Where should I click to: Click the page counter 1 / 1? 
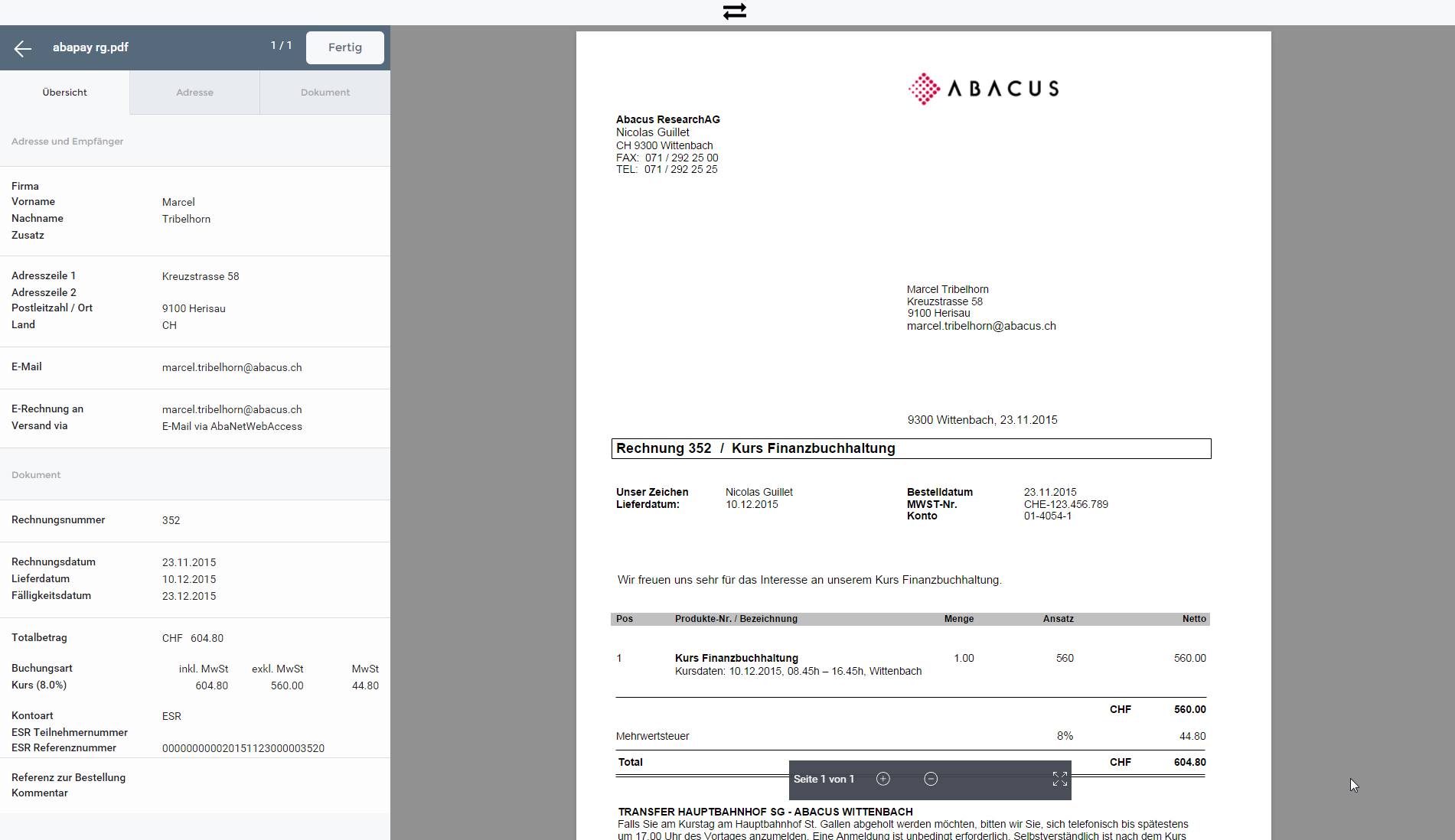(281, 46)
